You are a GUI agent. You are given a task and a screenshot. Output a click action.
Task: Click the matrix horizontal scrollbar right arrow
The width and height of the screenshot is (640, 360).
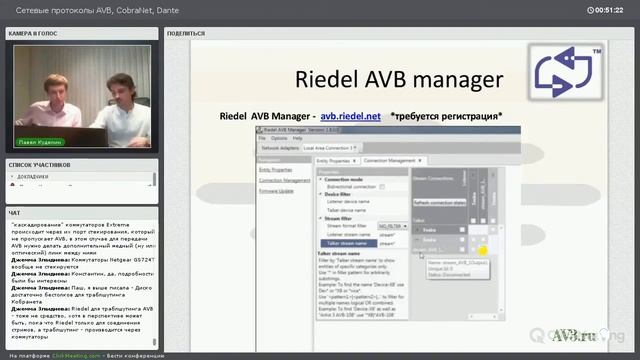tap(494, 316)
